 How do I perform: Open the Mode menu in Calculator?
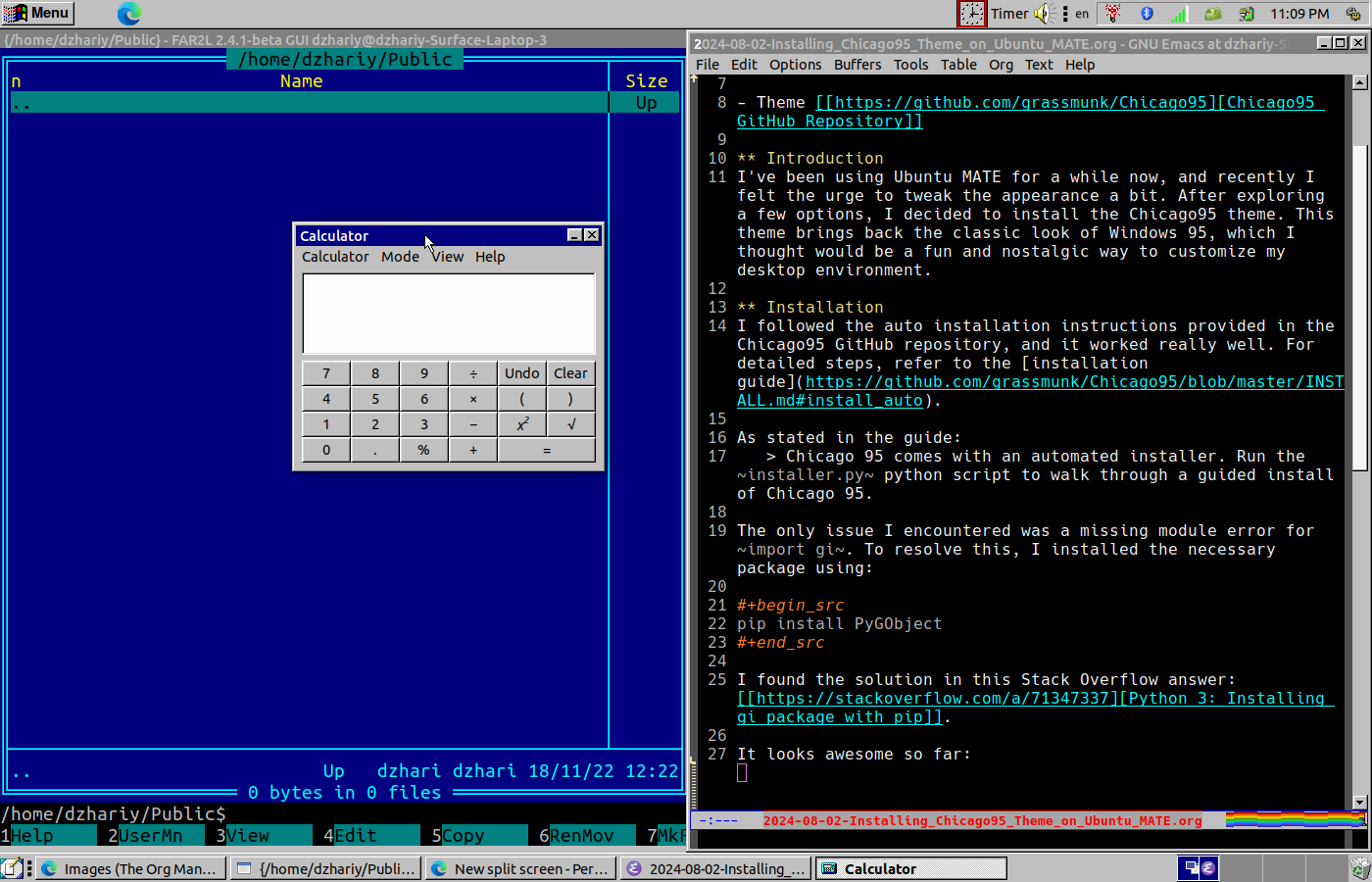tap(400, 257)
